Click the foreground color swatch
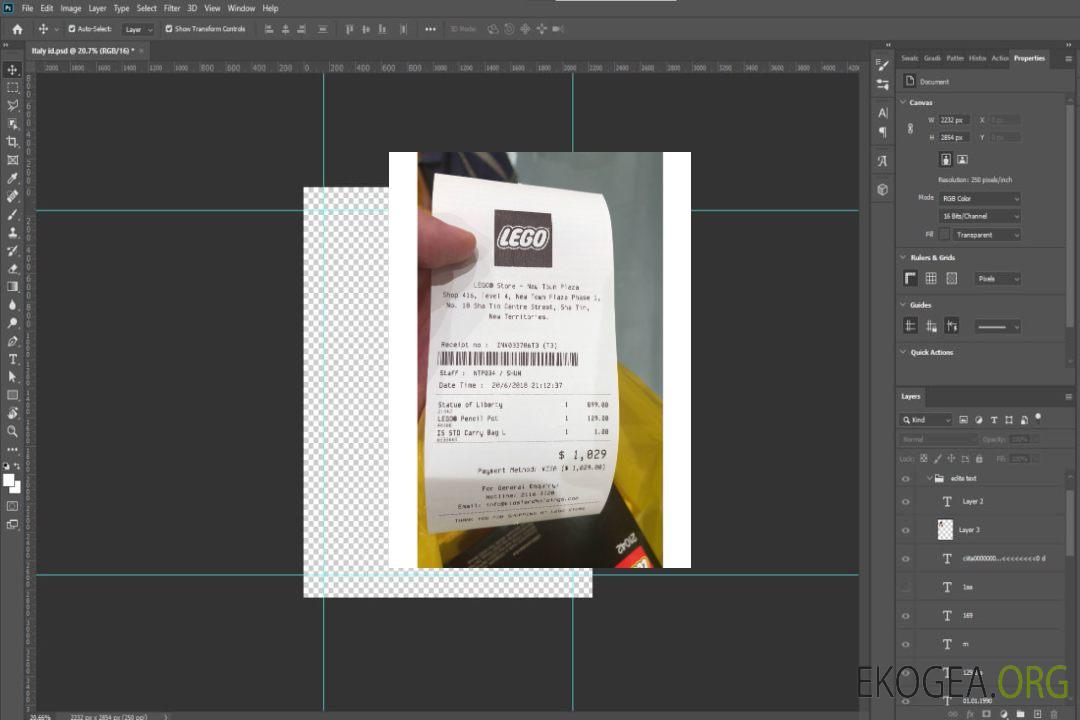 click(x=8, y=480)
